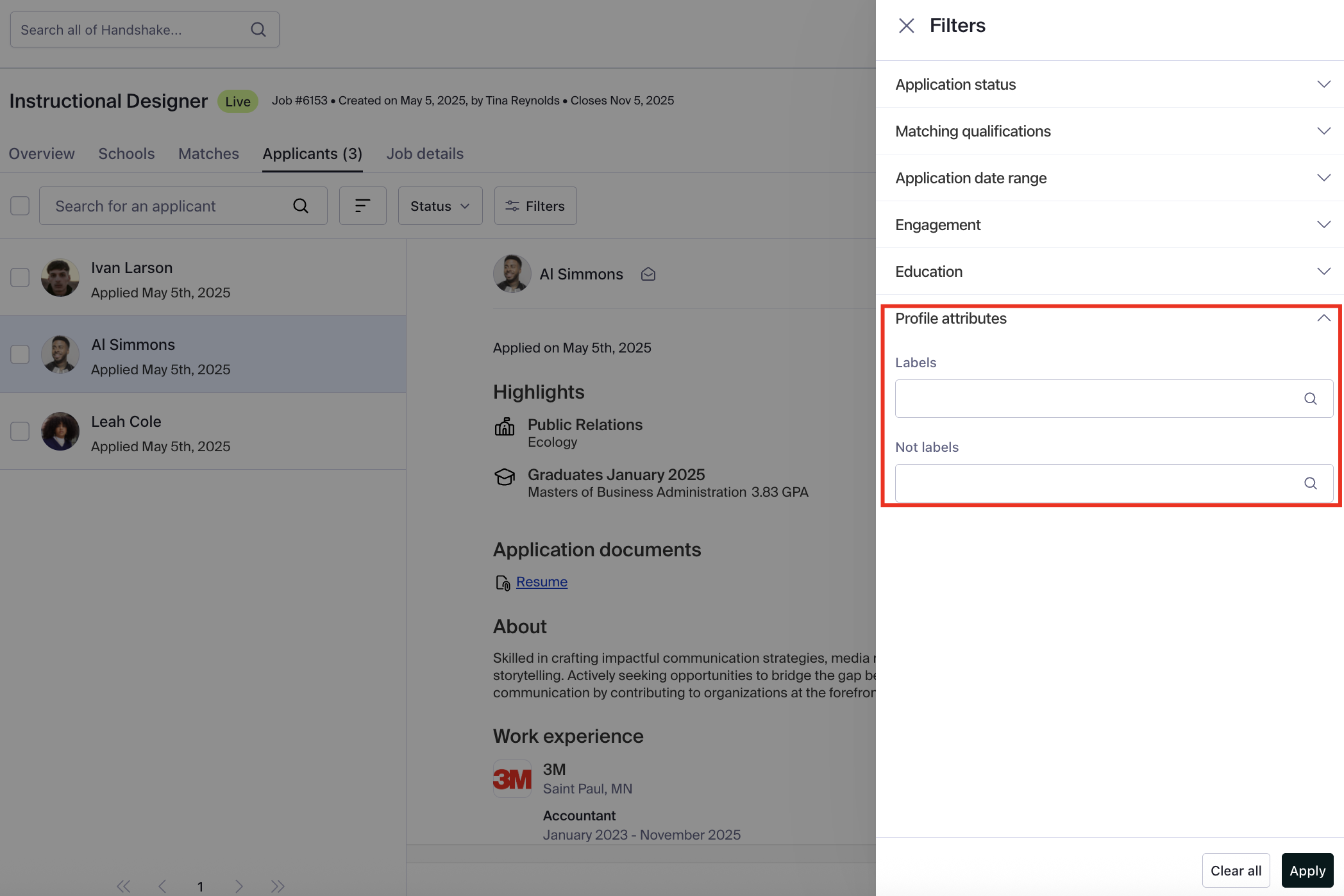1344x896 pixels.
Task: Apply the selected filters
Action: pyautogui.click(x=1307, y=870)
